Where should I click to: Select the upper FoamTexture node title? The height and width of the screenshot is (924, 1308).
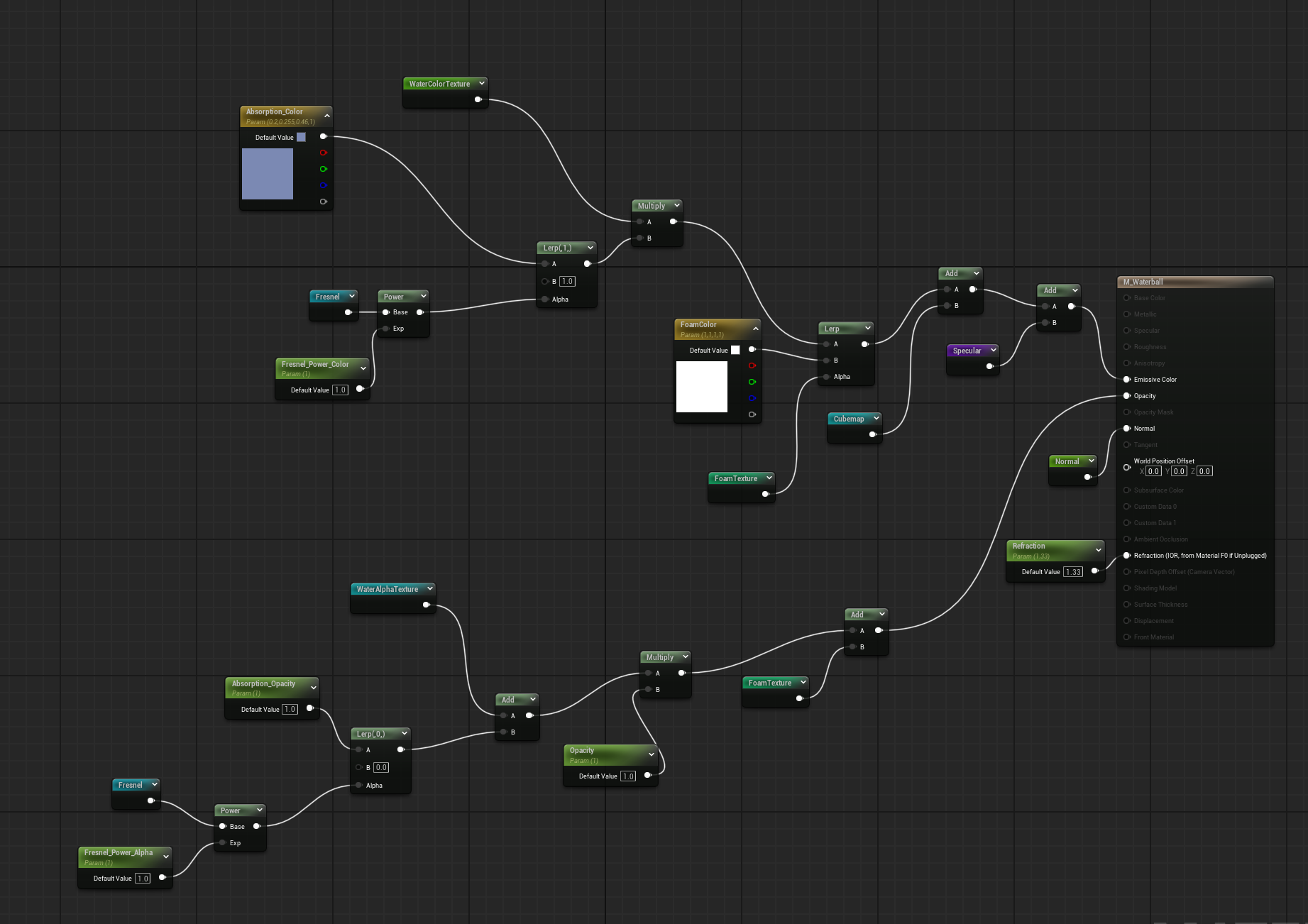736,478
